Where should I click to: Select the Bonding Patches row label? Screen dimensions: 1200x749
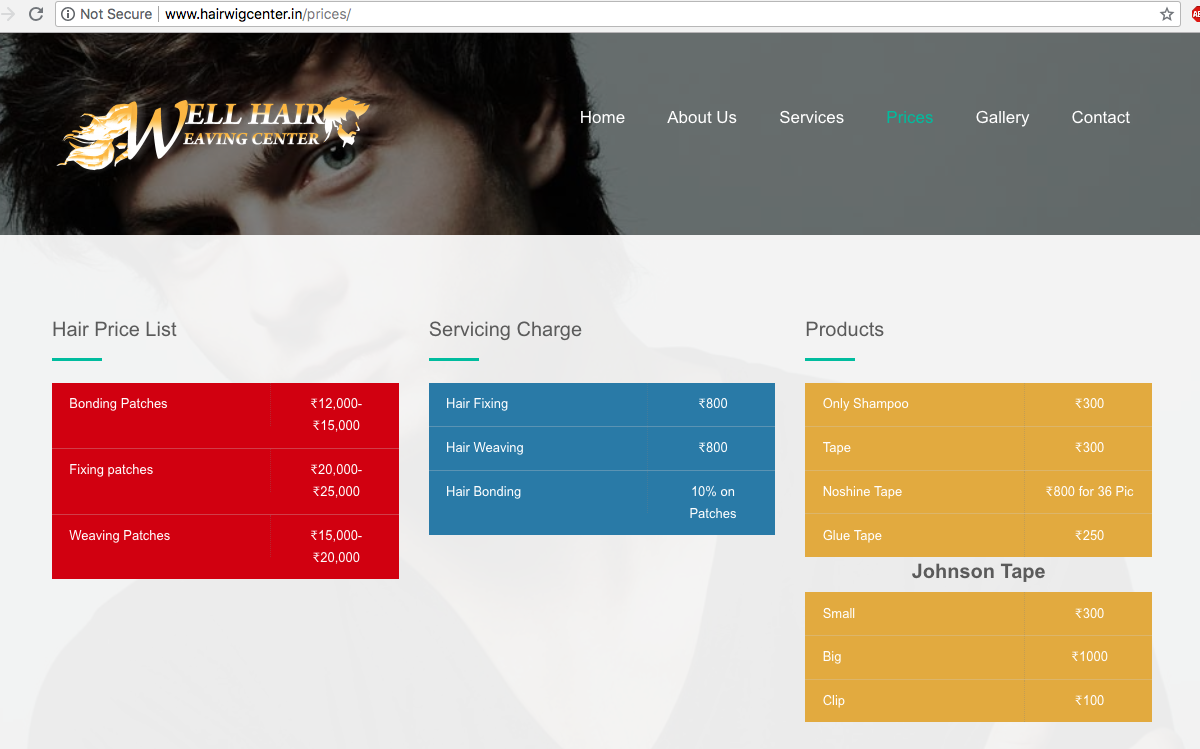point(118,404)
